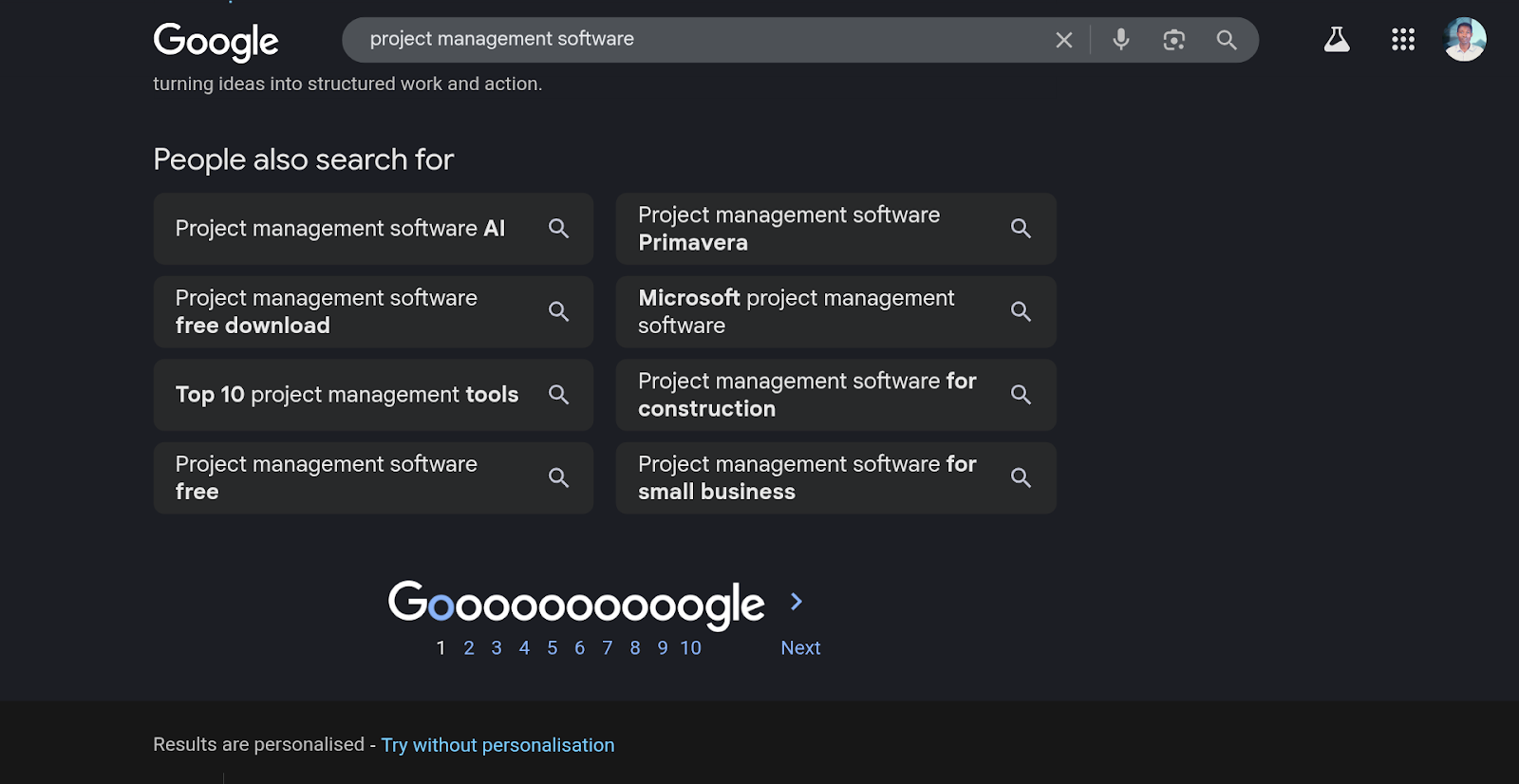Open Search Labs flask icon

pyautogui.click(x=1337, y=40)
